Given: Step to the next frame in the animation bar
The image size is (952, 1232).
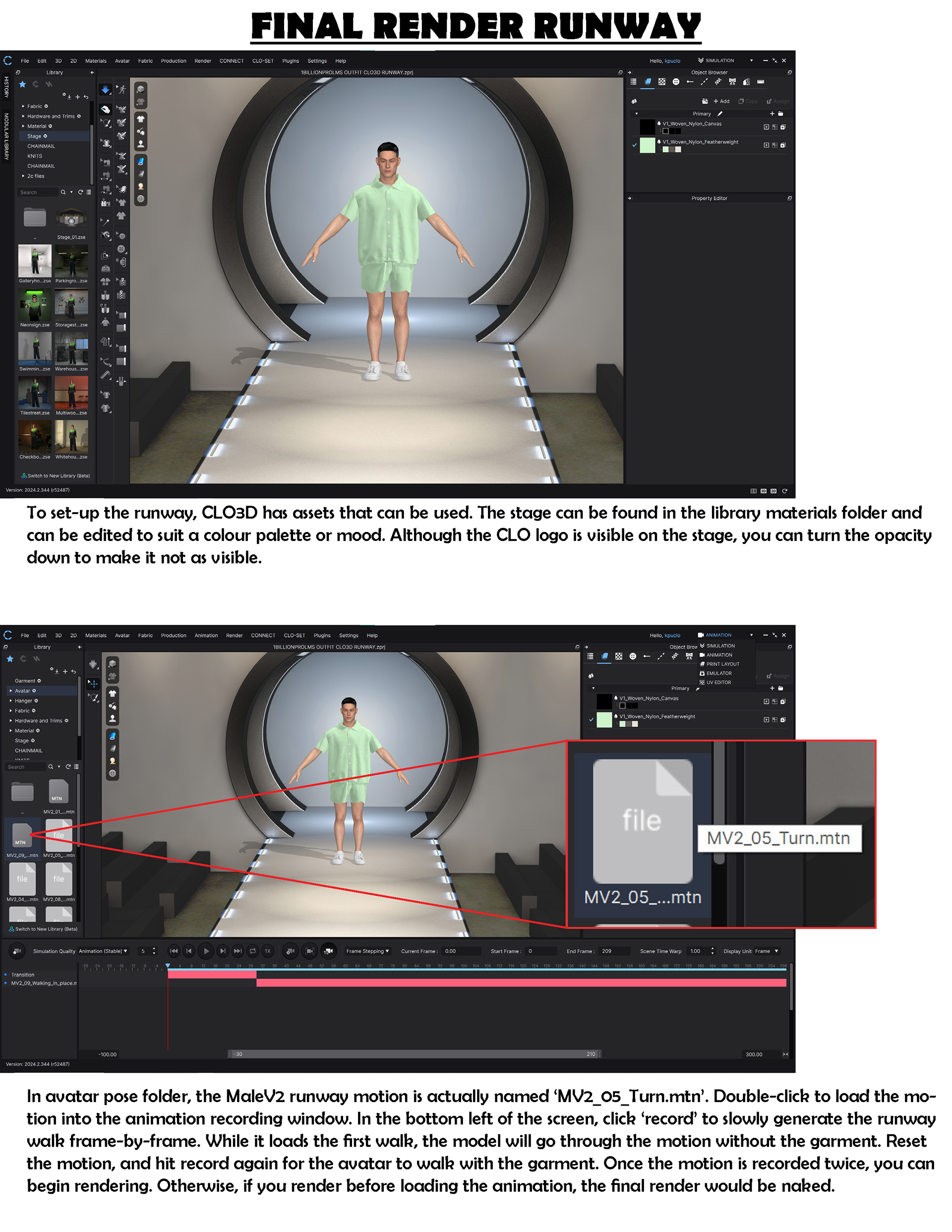Looking at the screenshot, I should 223,951.
